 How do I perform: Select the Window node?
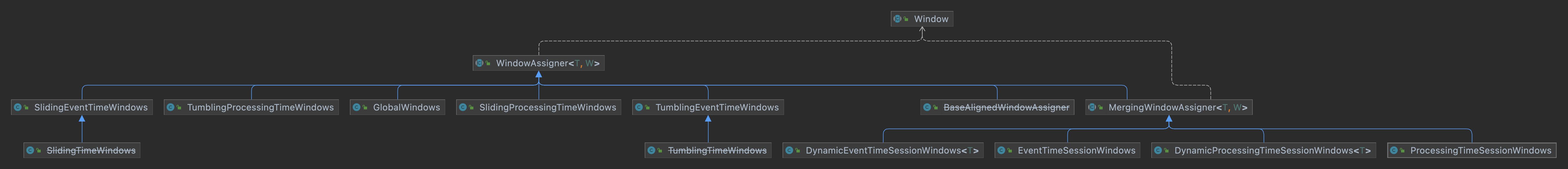click(x=922, y=19)
